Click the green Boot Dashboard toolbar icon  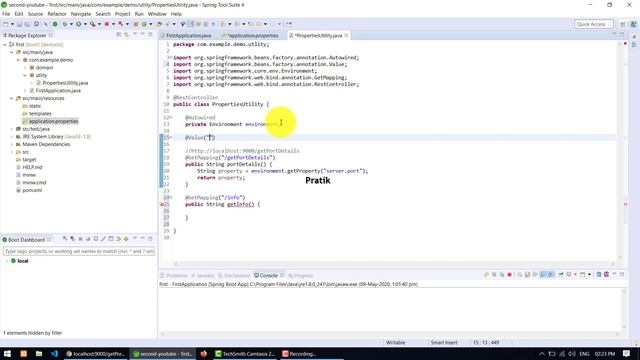[55, 24]
